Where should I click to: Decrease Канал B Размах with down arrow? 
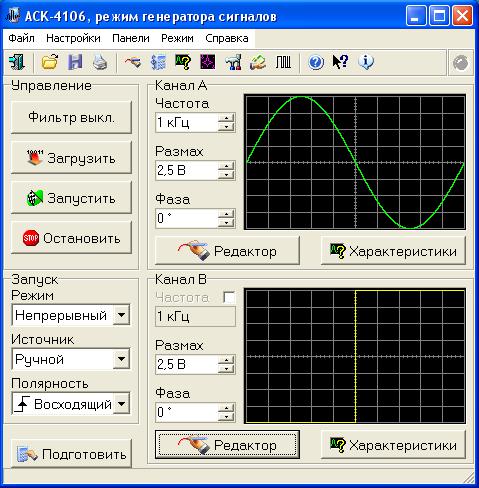(227, 369)
